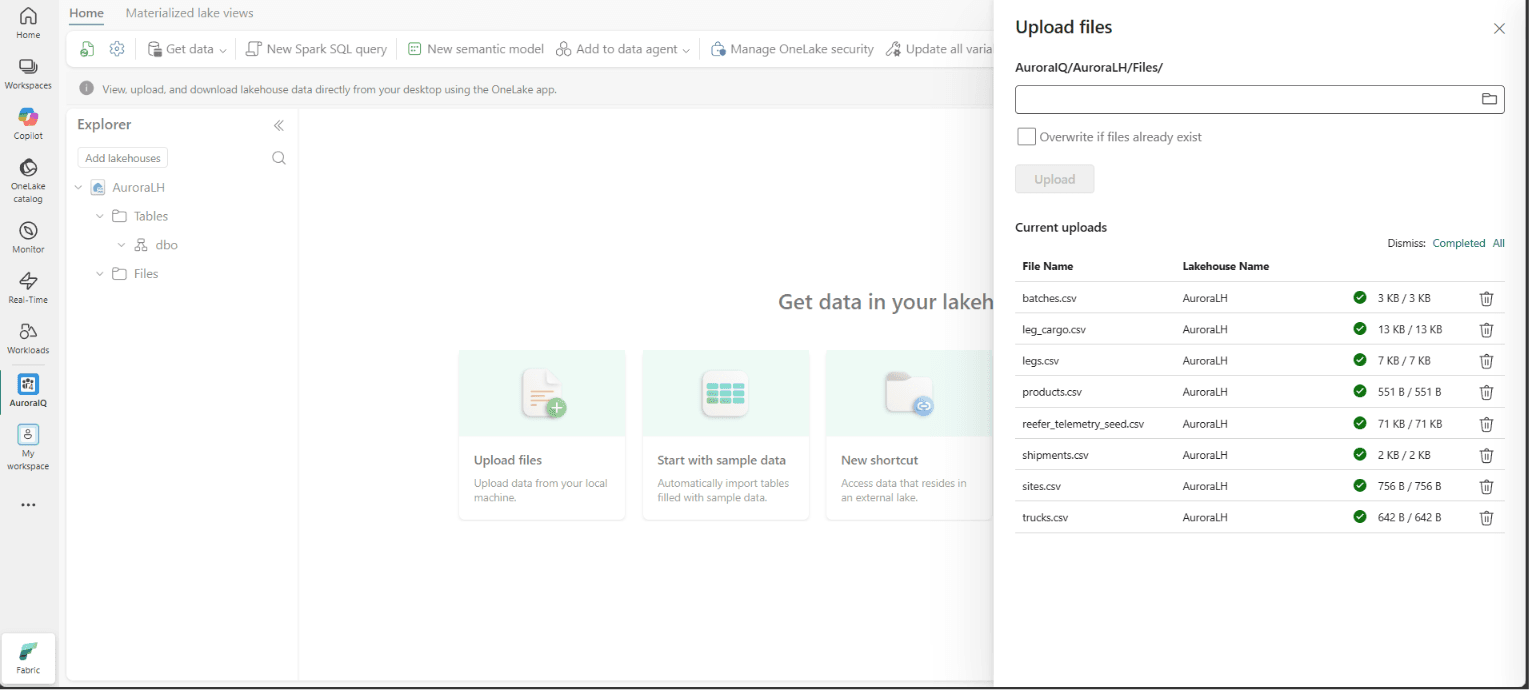Viewport: 1529px width, 690px height.
Task: Delete sites.csv upload entry
Action: coord(1486,486)
